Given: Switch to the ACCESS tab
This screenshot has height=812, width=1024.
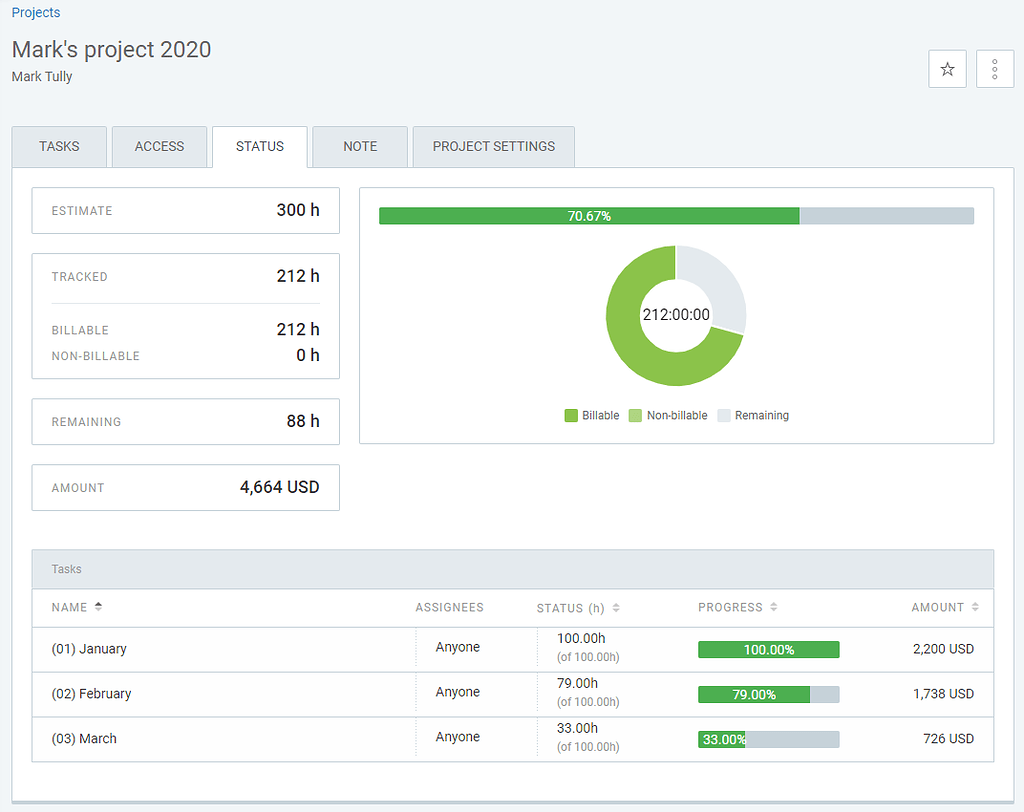Looking at the screenshot, I should pyautogui.click(x=159, y=146).
